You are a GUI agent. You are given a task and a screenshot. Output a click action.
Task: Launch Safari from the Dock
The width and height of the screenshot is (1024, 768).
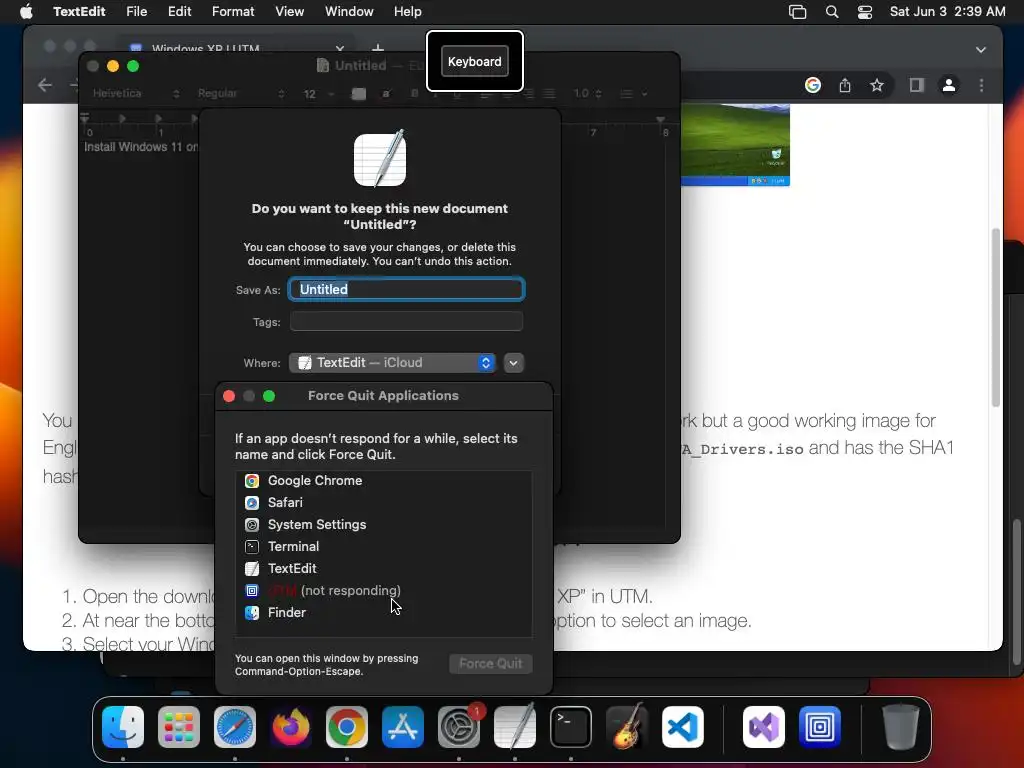coord(235,727)
